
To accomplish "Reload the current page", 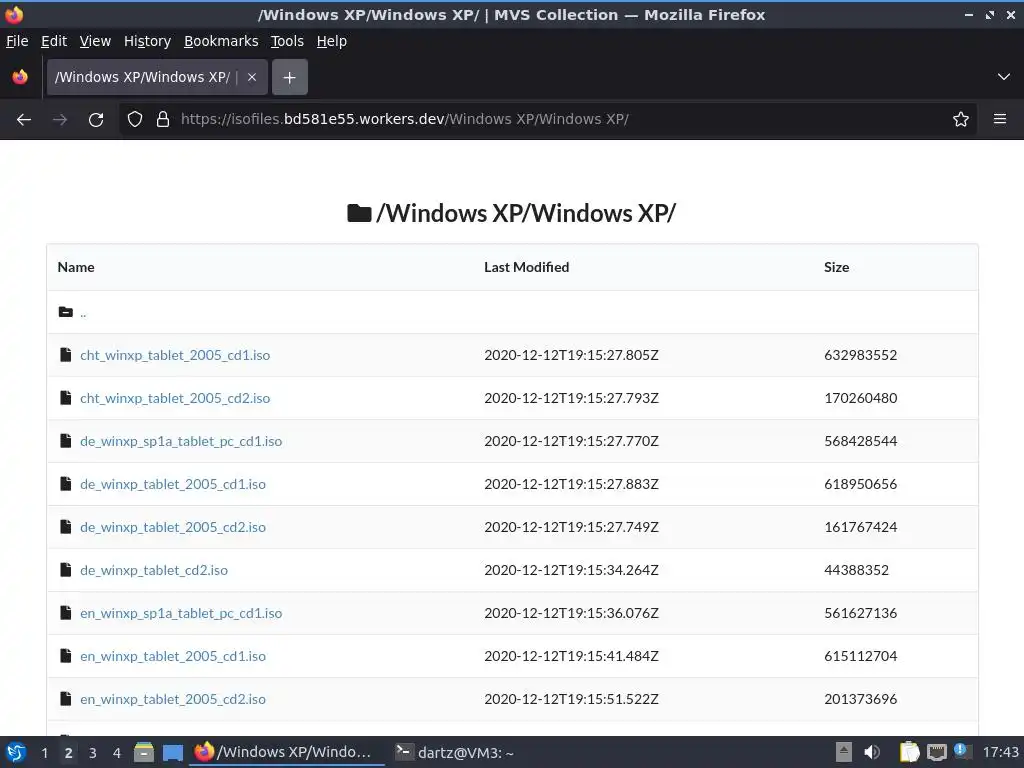I will coord(96,120).
